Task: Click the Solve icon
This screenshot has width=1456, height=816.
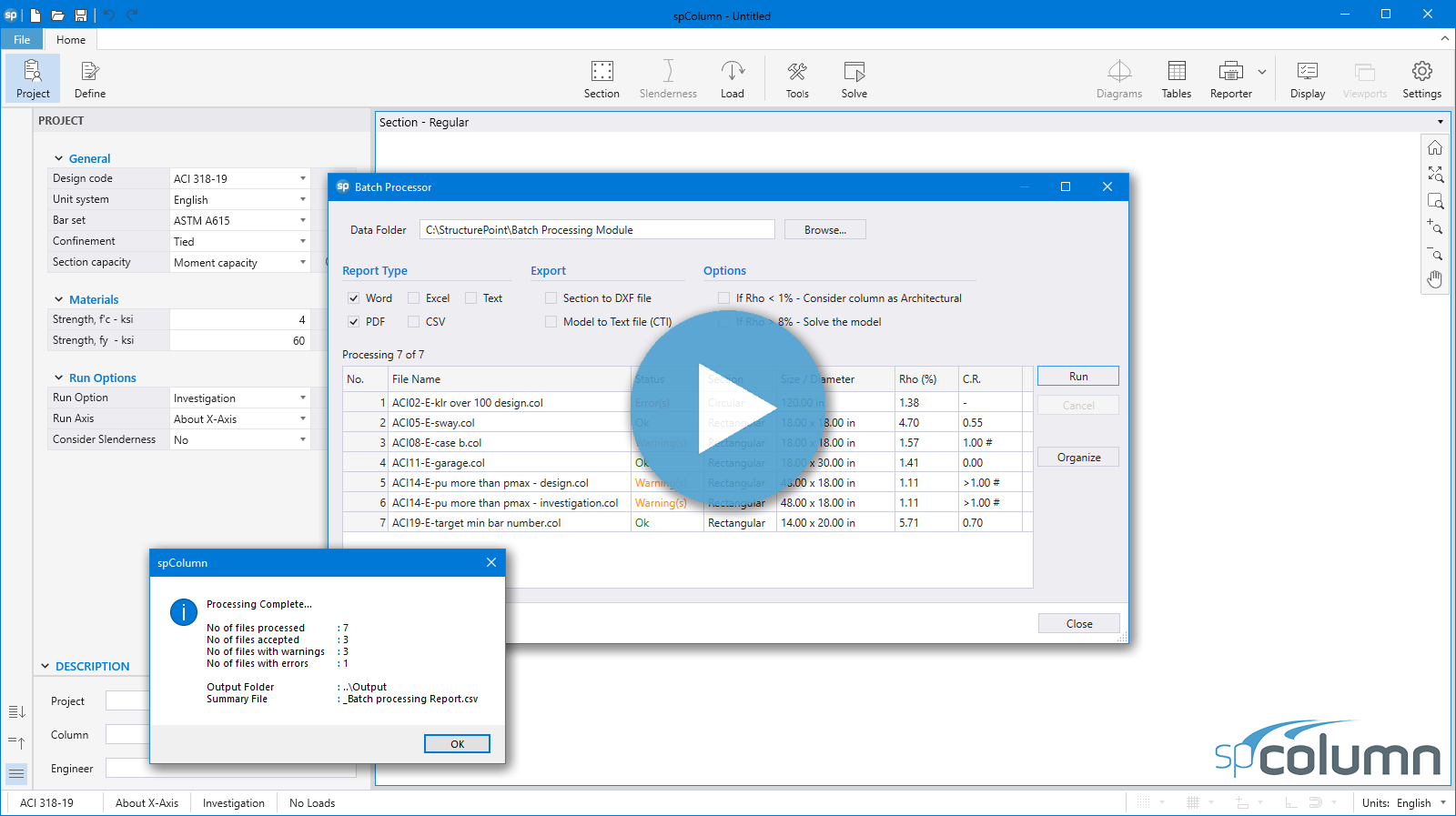Action: (854, 78)
